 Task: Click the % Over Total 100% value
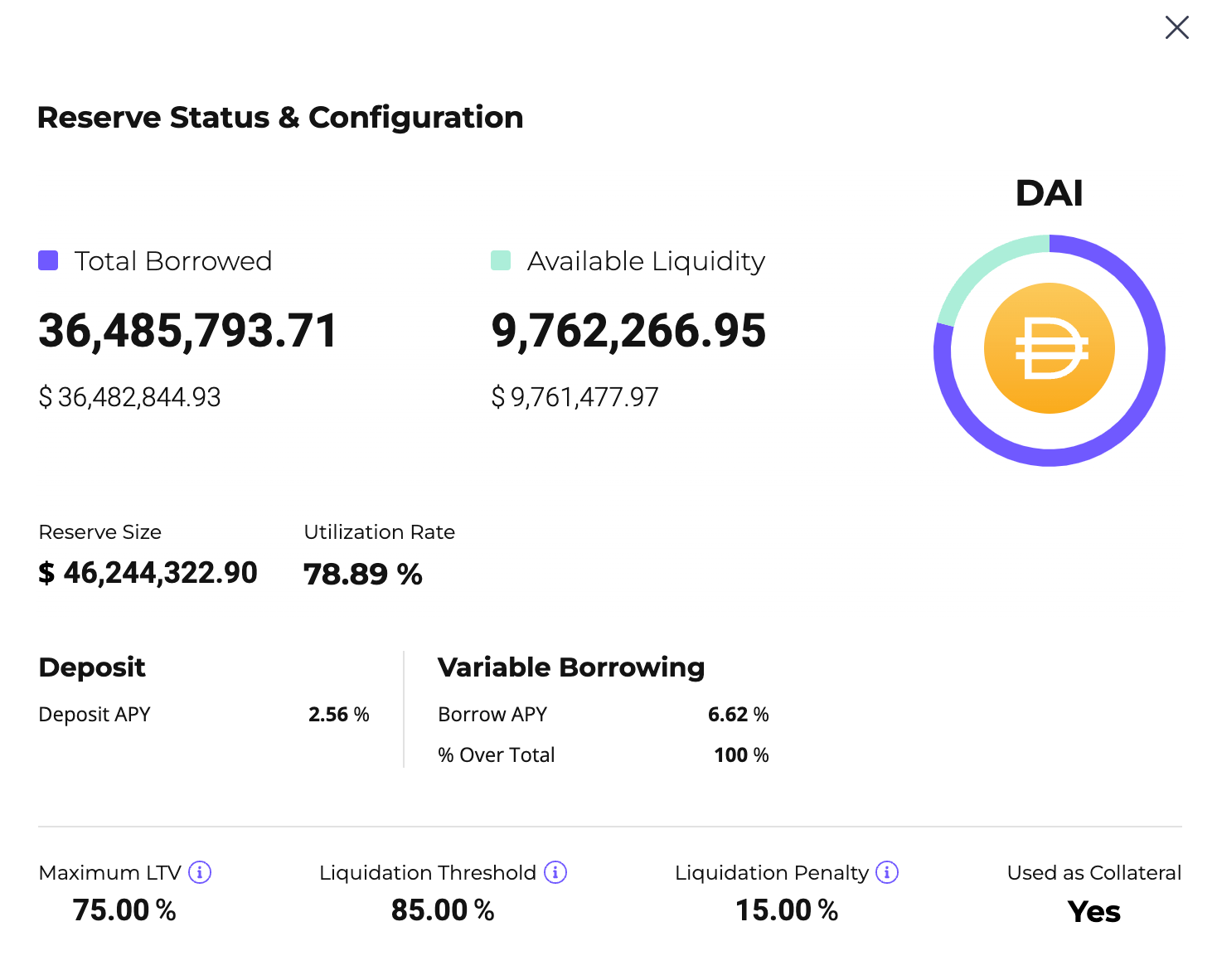click(x=742, y=755)
